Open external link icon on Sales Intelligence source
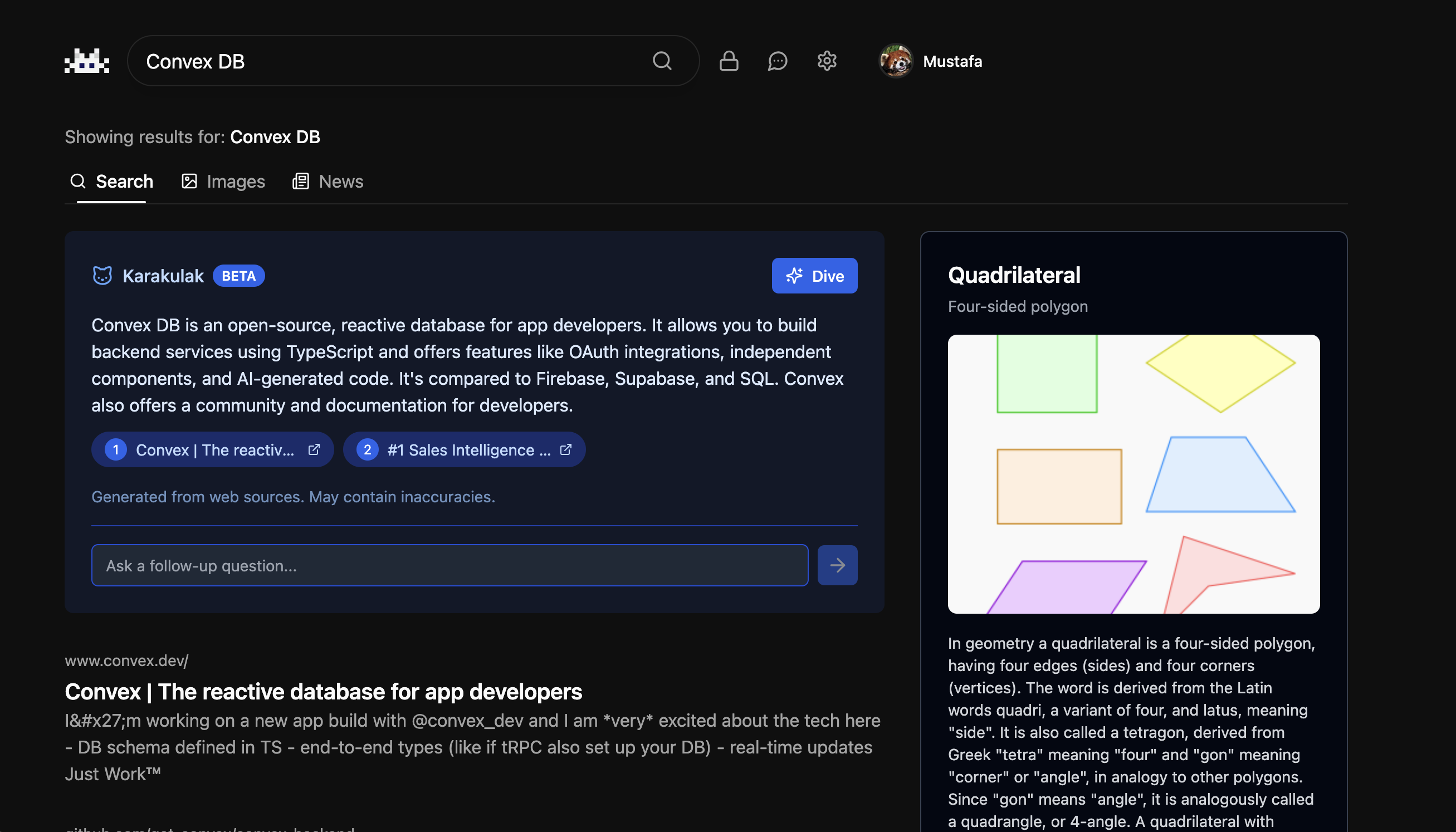The height and width of the screenshot is (832, 1456). coord(565,450)
